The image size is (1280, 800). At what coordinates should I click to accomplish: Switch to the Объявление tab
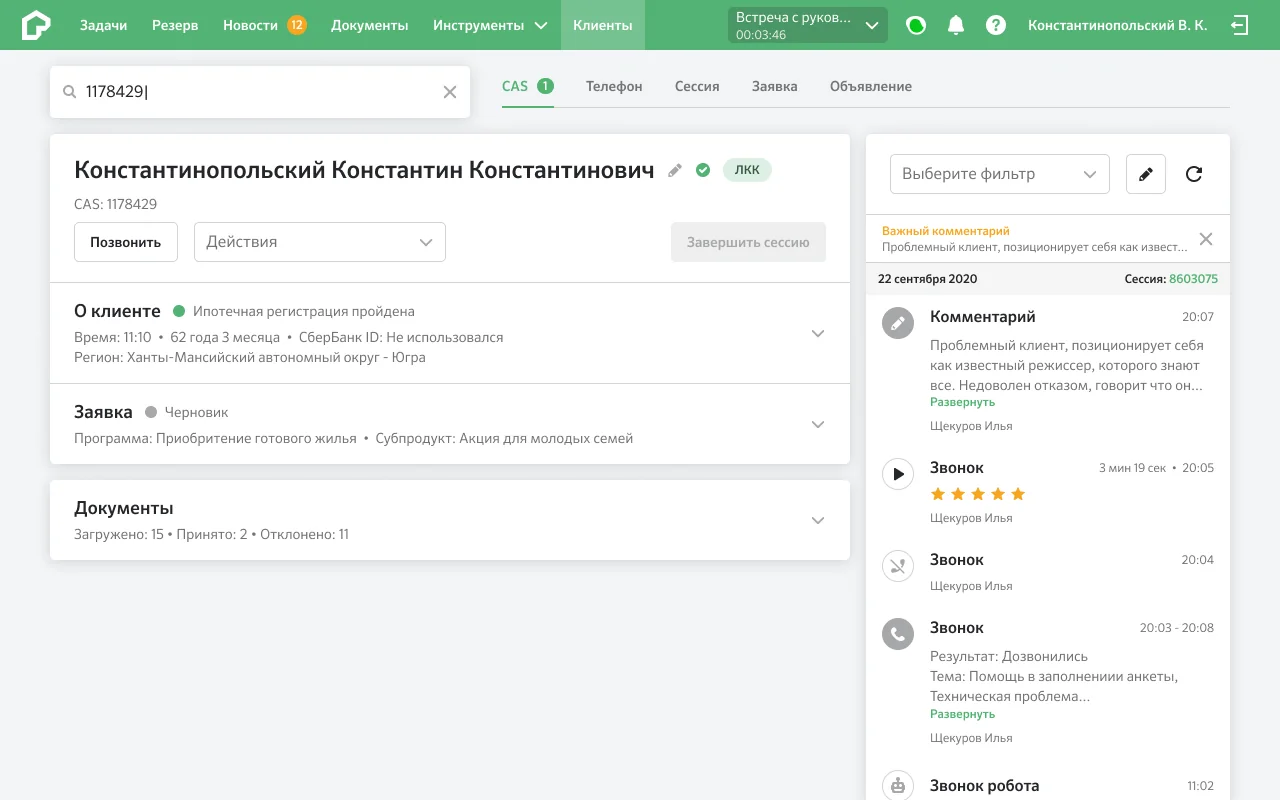pyautogui.click(x=871, y=86)
